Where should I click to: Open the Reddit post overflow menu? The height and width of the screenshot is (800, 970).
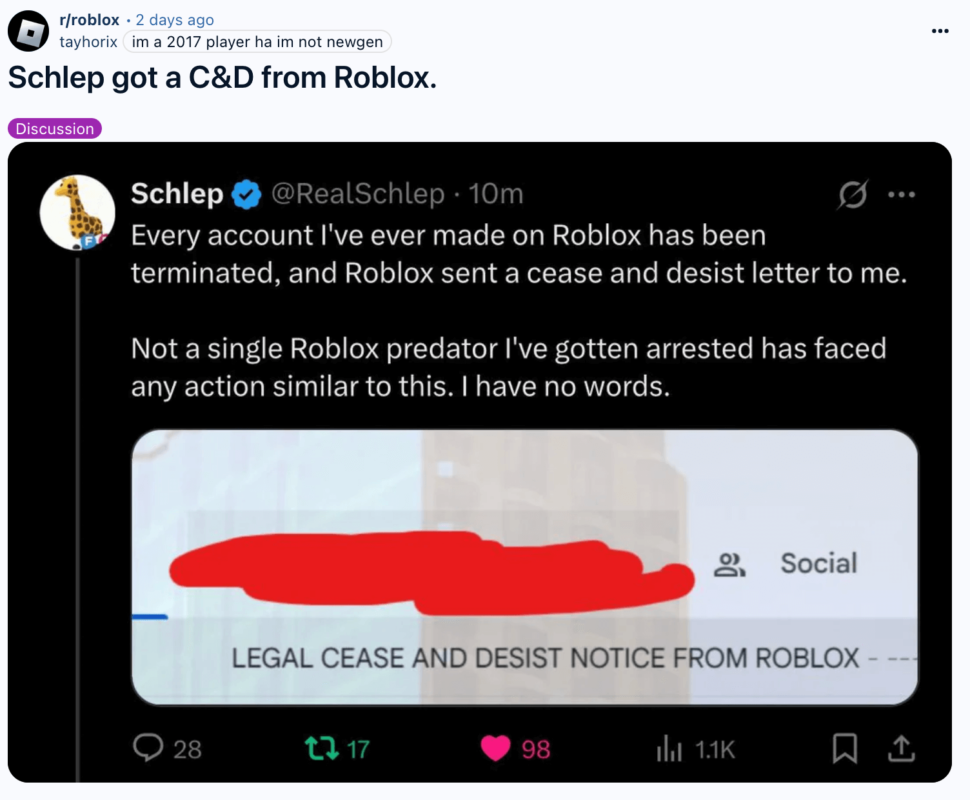[939, 31]
